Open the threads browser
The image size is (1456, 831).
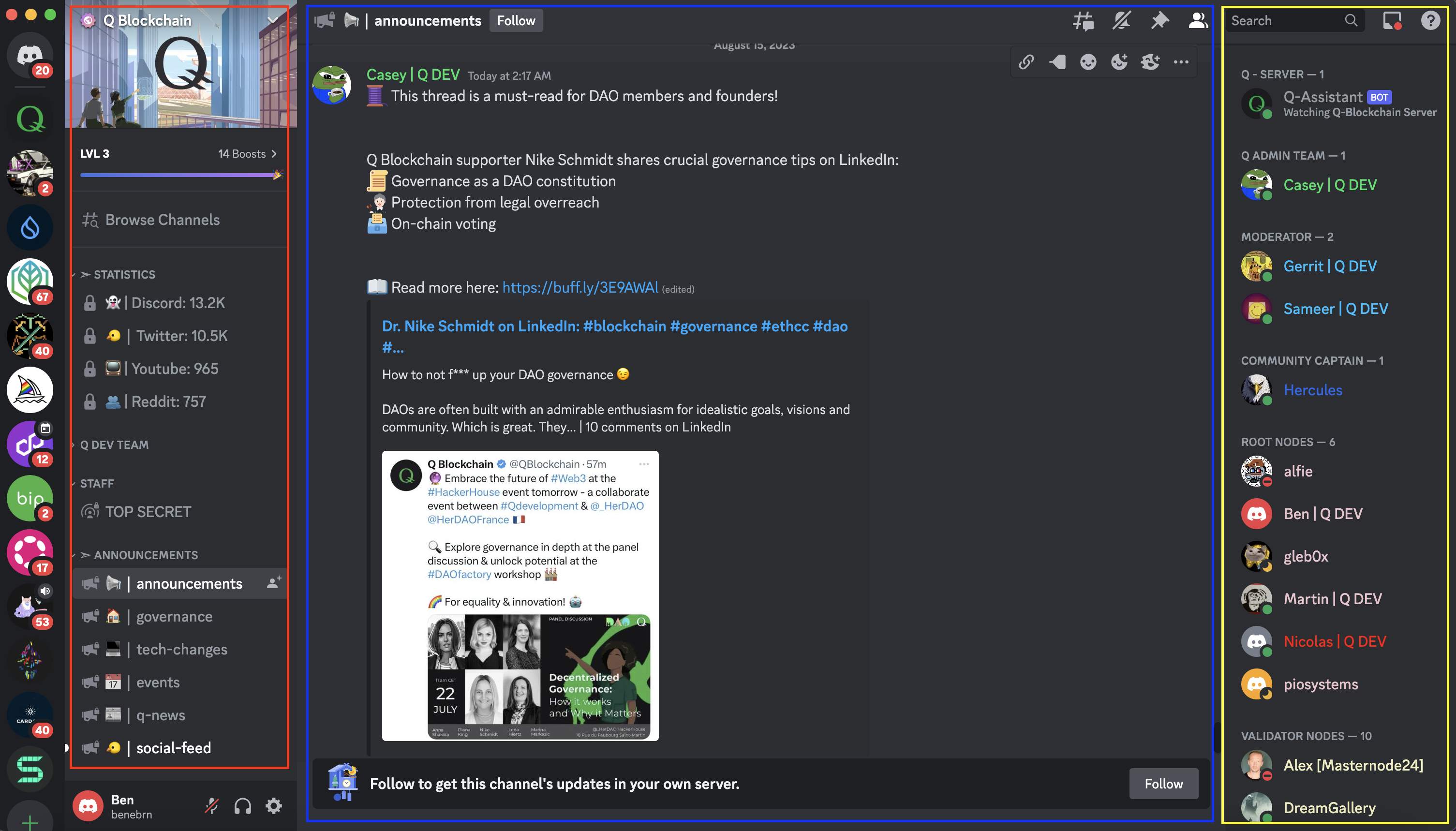click(1084, 20)
